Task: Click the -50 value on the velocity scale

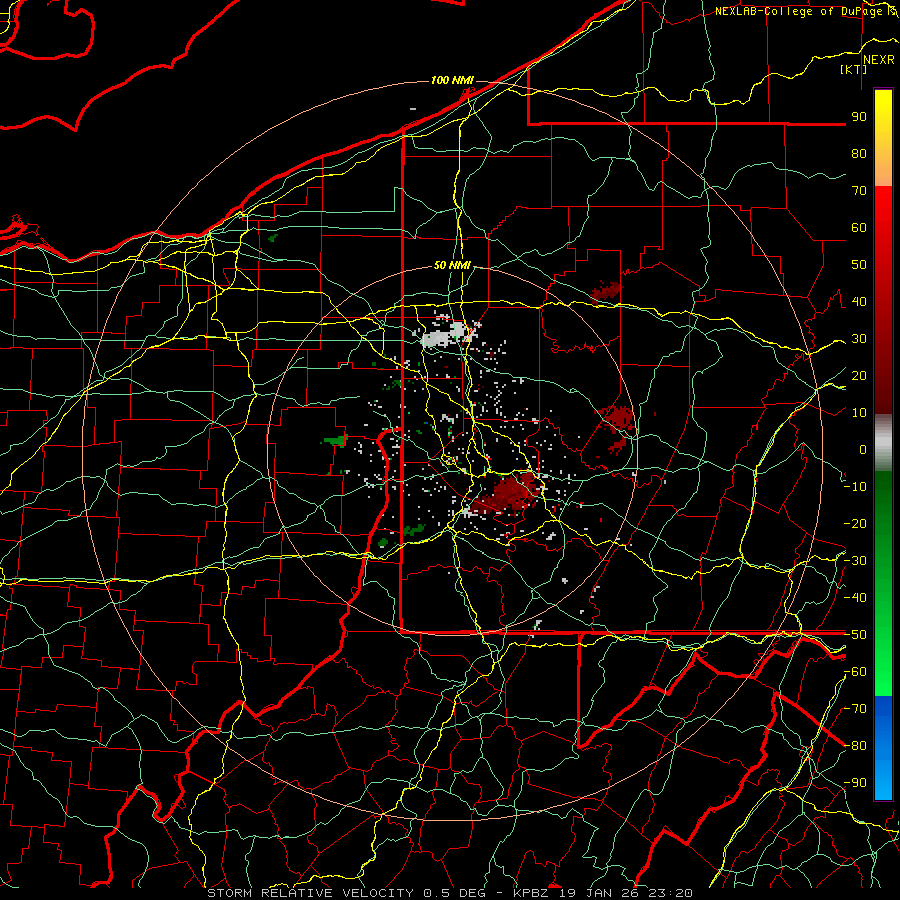Action: click(x=855, y=635)
